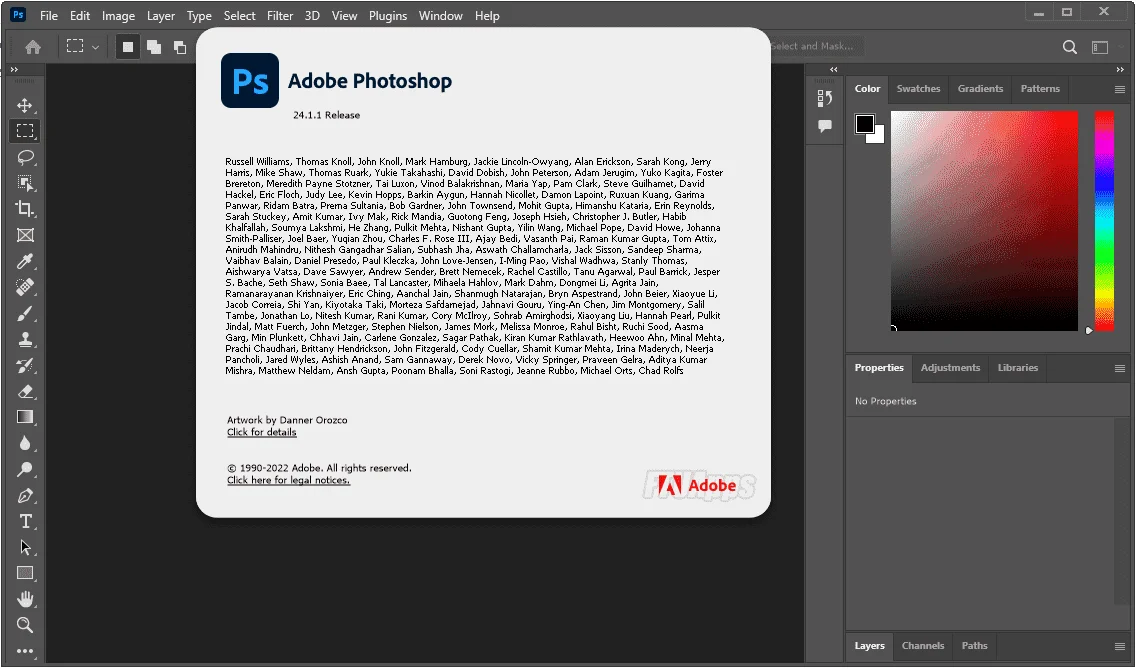Select the Lasso tool
Image resolution: width=1136 pixels, height=669 pixels.
click(25, 157)
